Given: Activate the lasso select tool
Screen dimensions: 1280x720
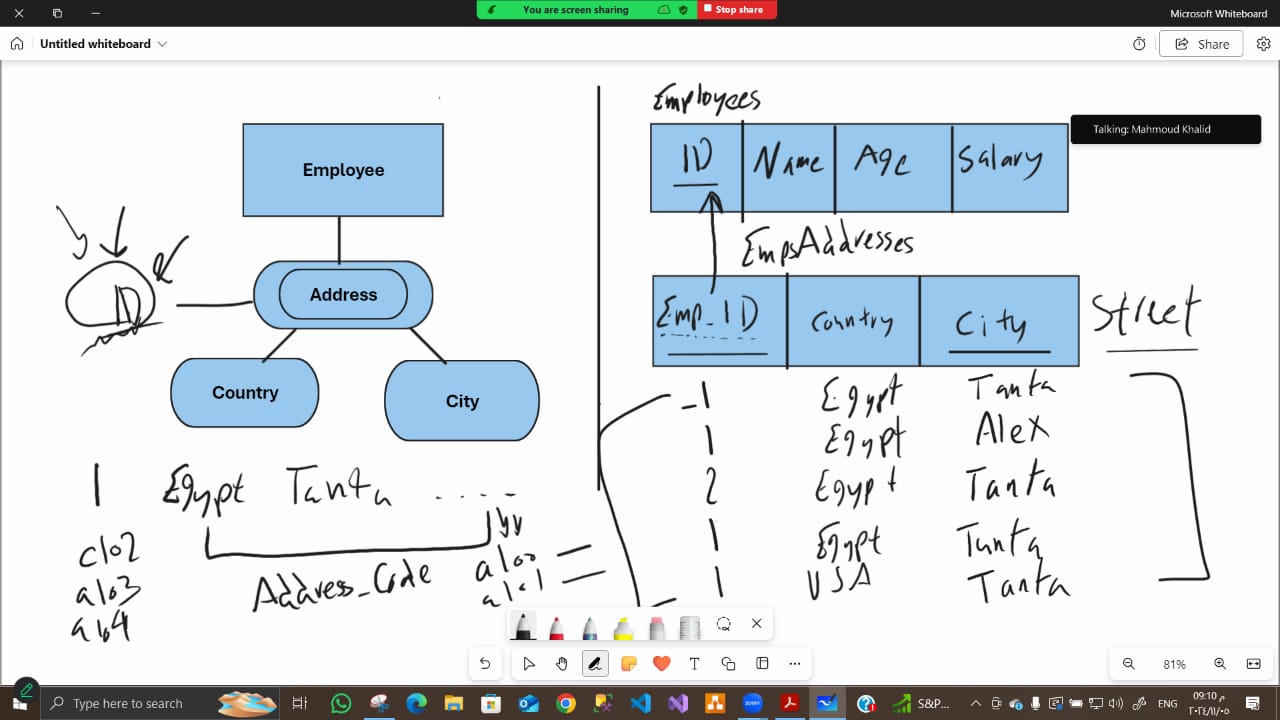Looking at the screenshot, I should 724,623.
